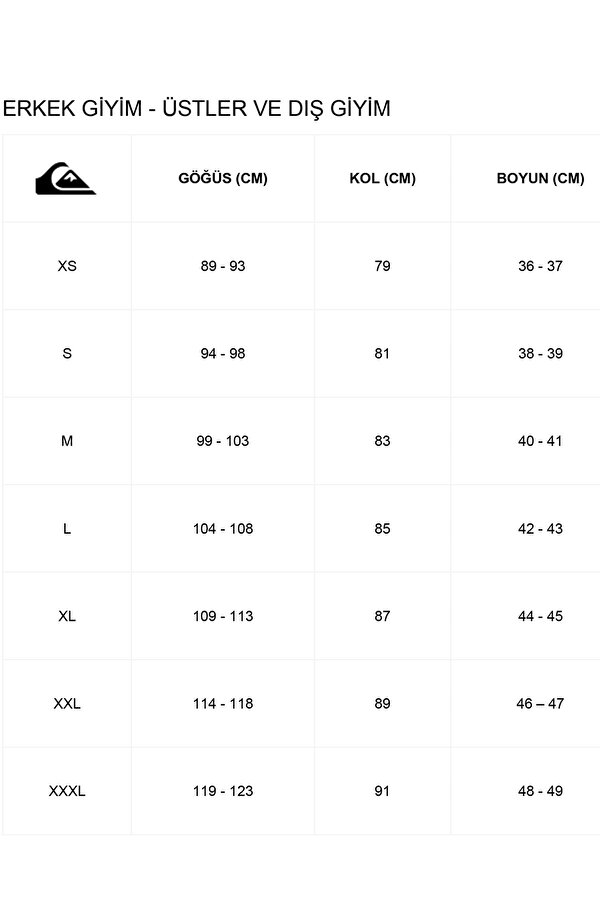This screenshot has width=600, height=900.
Task: Click the XS size row label
Action: click(67, 266)
